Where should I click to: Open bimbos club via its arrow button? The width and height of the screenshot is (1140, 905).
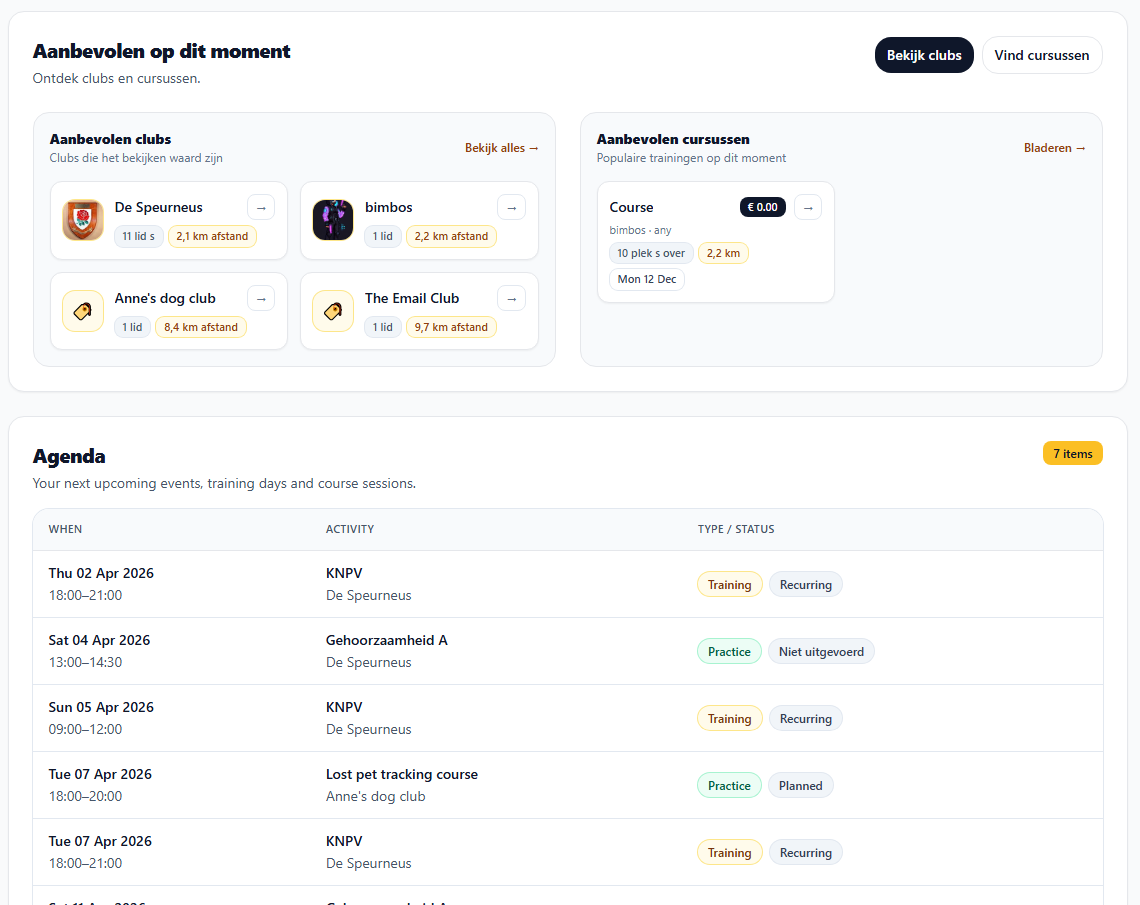pyautogui.click(x=511, y=207)
